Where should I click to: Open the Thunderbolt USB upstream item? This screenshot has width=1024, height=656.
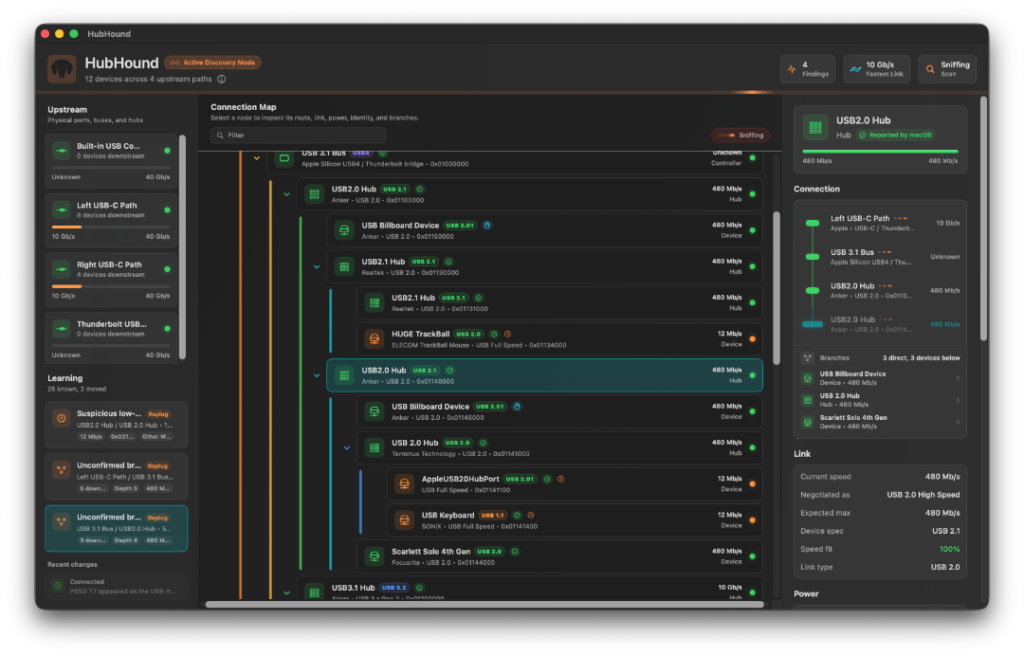click(112, 336)
